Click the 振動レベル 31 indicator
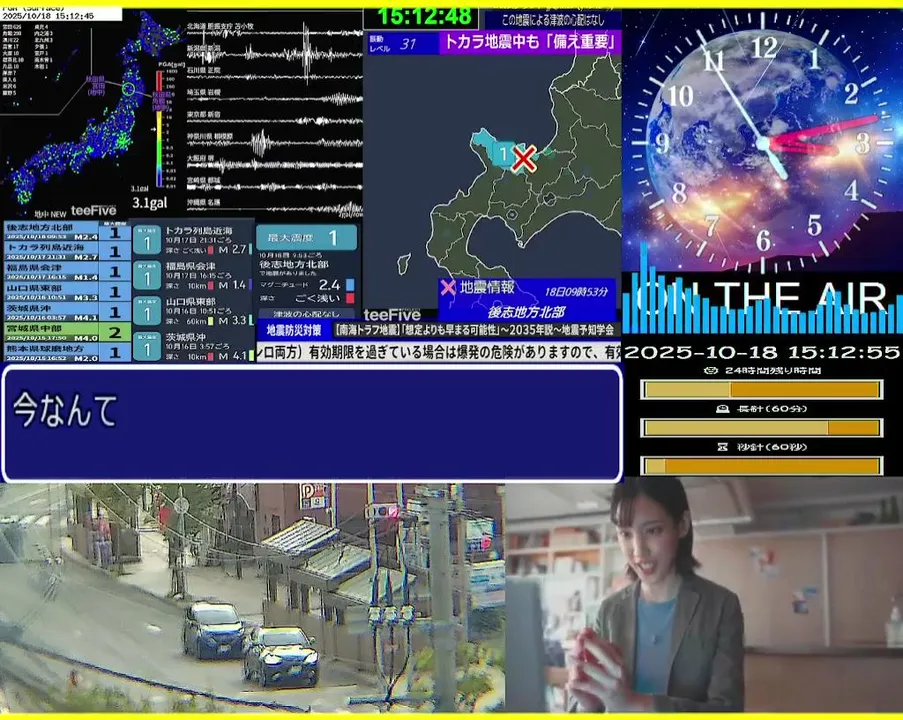Image resolution: width=903 pixels, height=720 pixels. [403, 43]
